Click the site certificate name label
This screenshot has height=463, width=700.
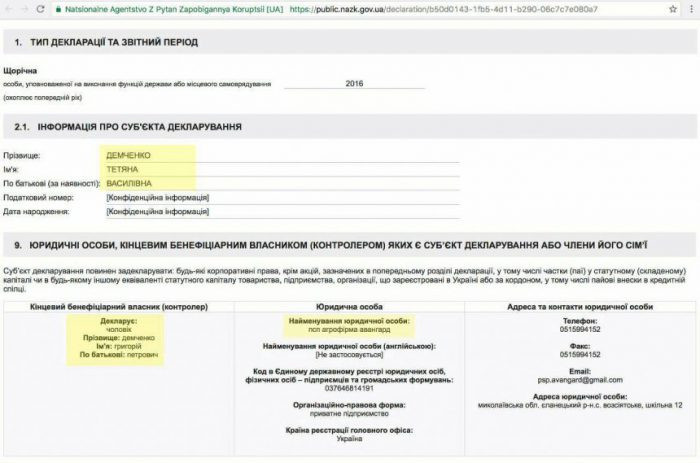point(174,9)
